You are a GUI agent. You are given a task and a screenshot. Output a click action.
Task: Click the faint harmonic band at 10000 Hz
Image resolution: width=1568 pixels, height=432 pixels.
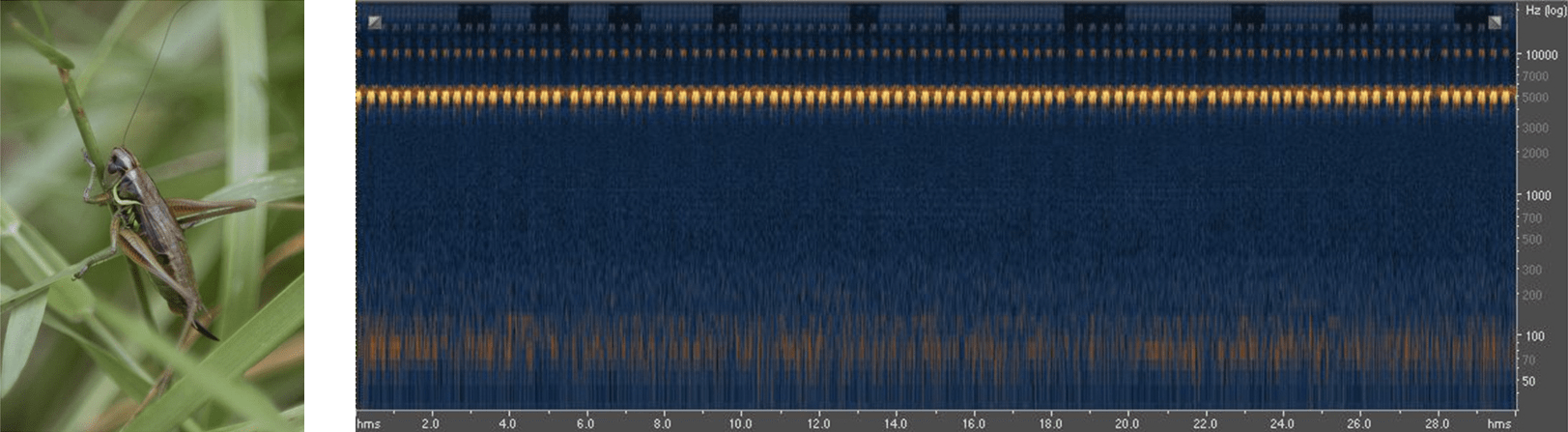tap(935, 54)
